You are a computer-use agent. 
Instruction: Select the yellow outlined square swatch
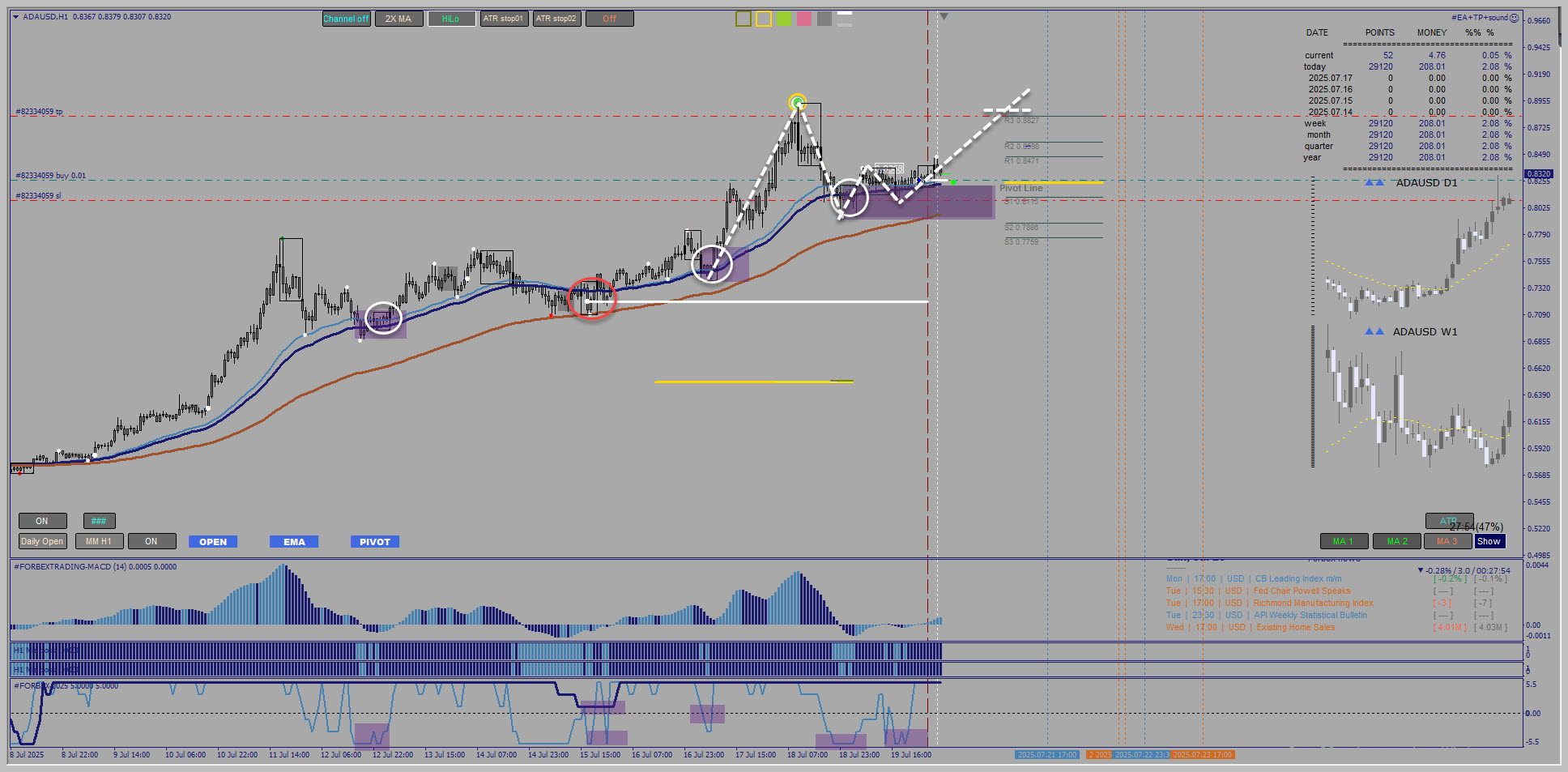point(764,19)
